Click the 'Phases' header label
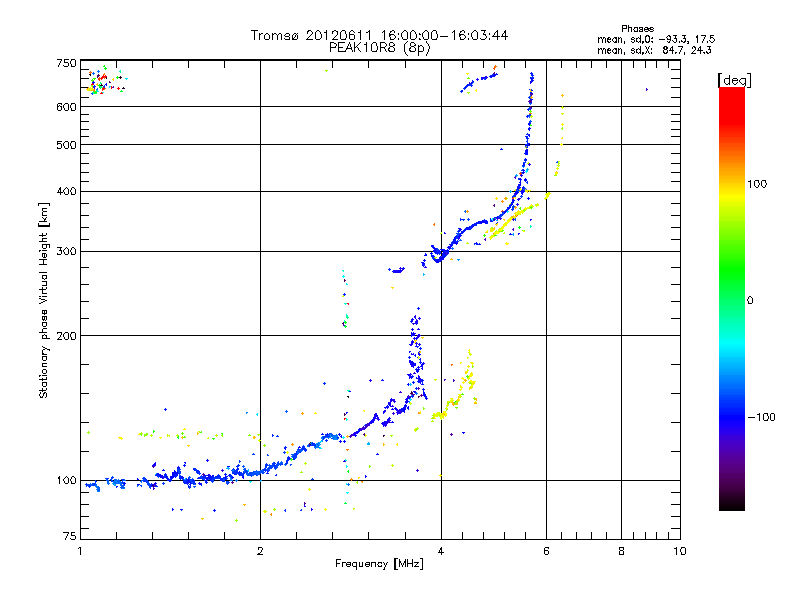The height and width of the screenshot is (600, 800). coord(637,29)
